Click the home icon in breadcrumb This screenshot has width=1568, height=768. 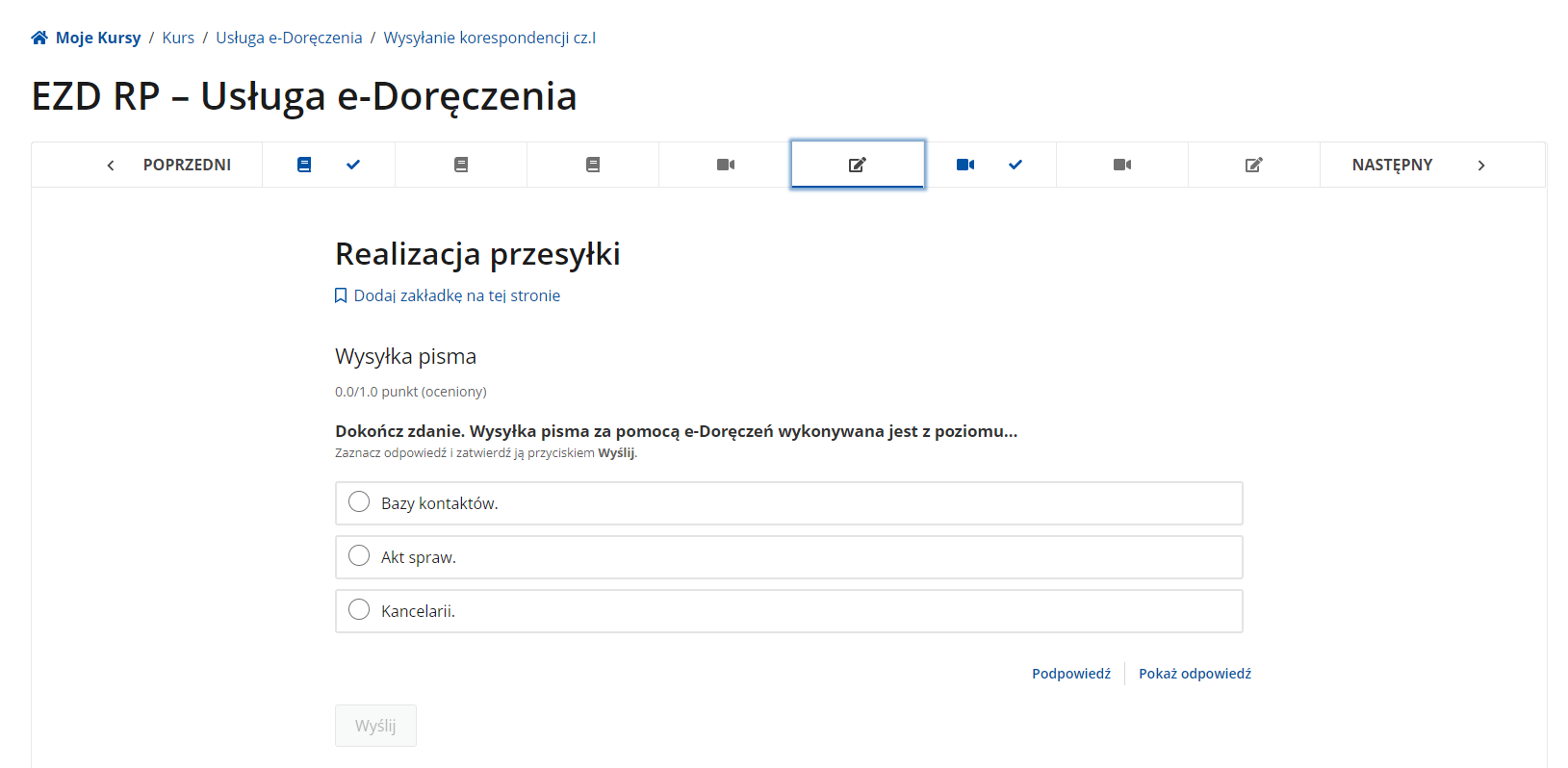point(39,38)
